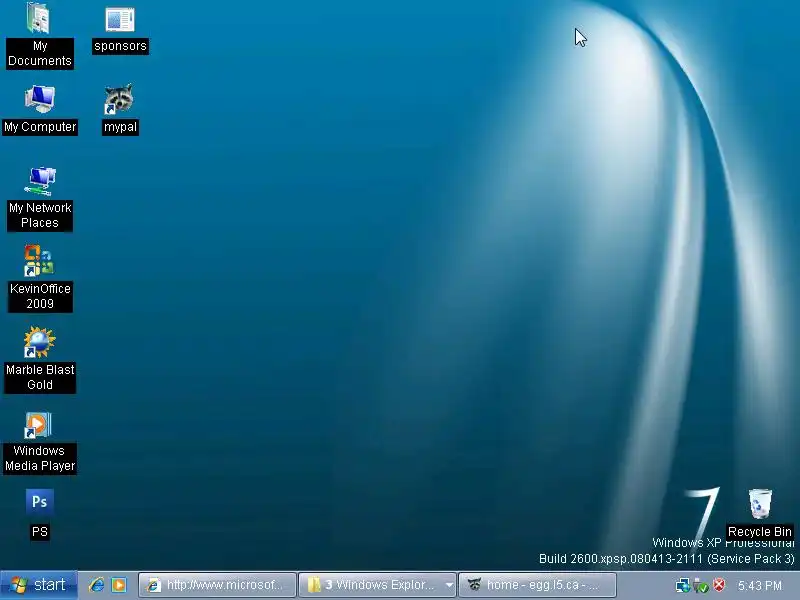This screenshot has height=600, width=800.
Task: Click the 'My Documents' icon label text
Action: point(40,54)
